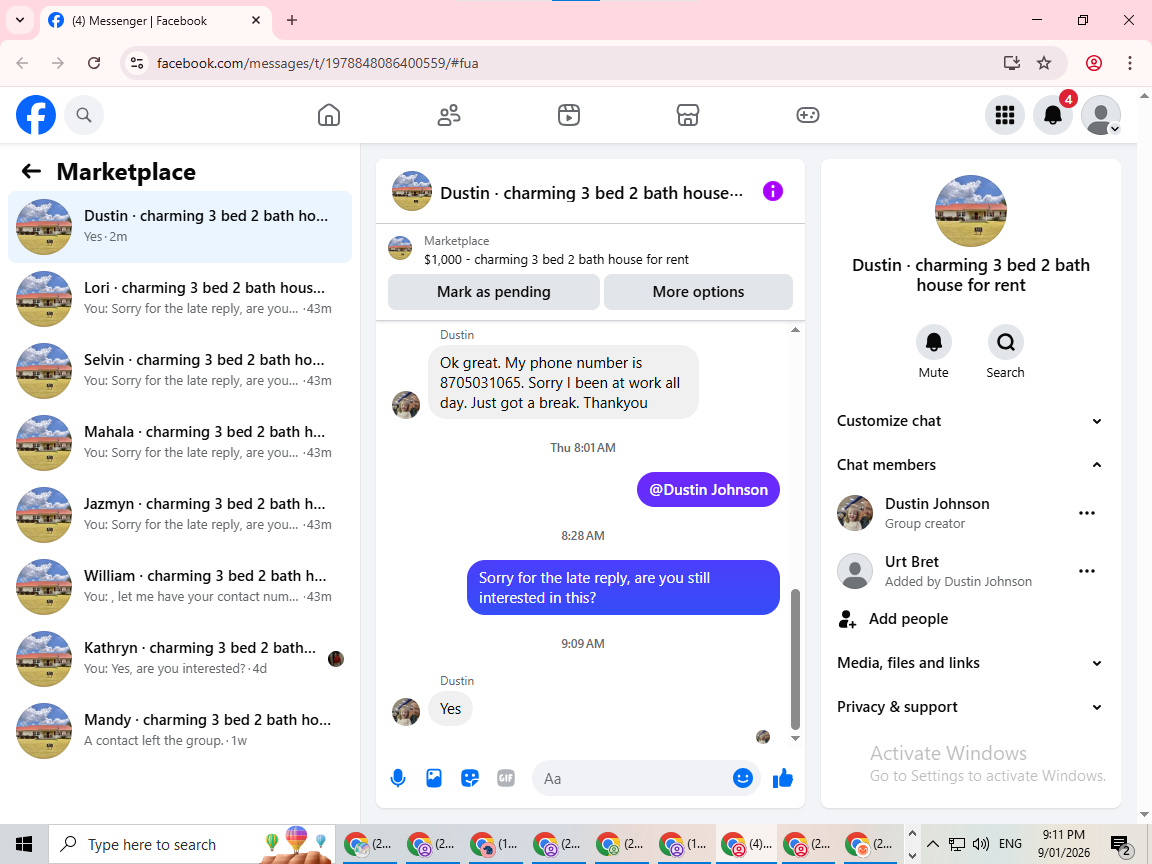Collapse Chat members section
Viewport: 1152px width, 864px height.
coord(971,464)
